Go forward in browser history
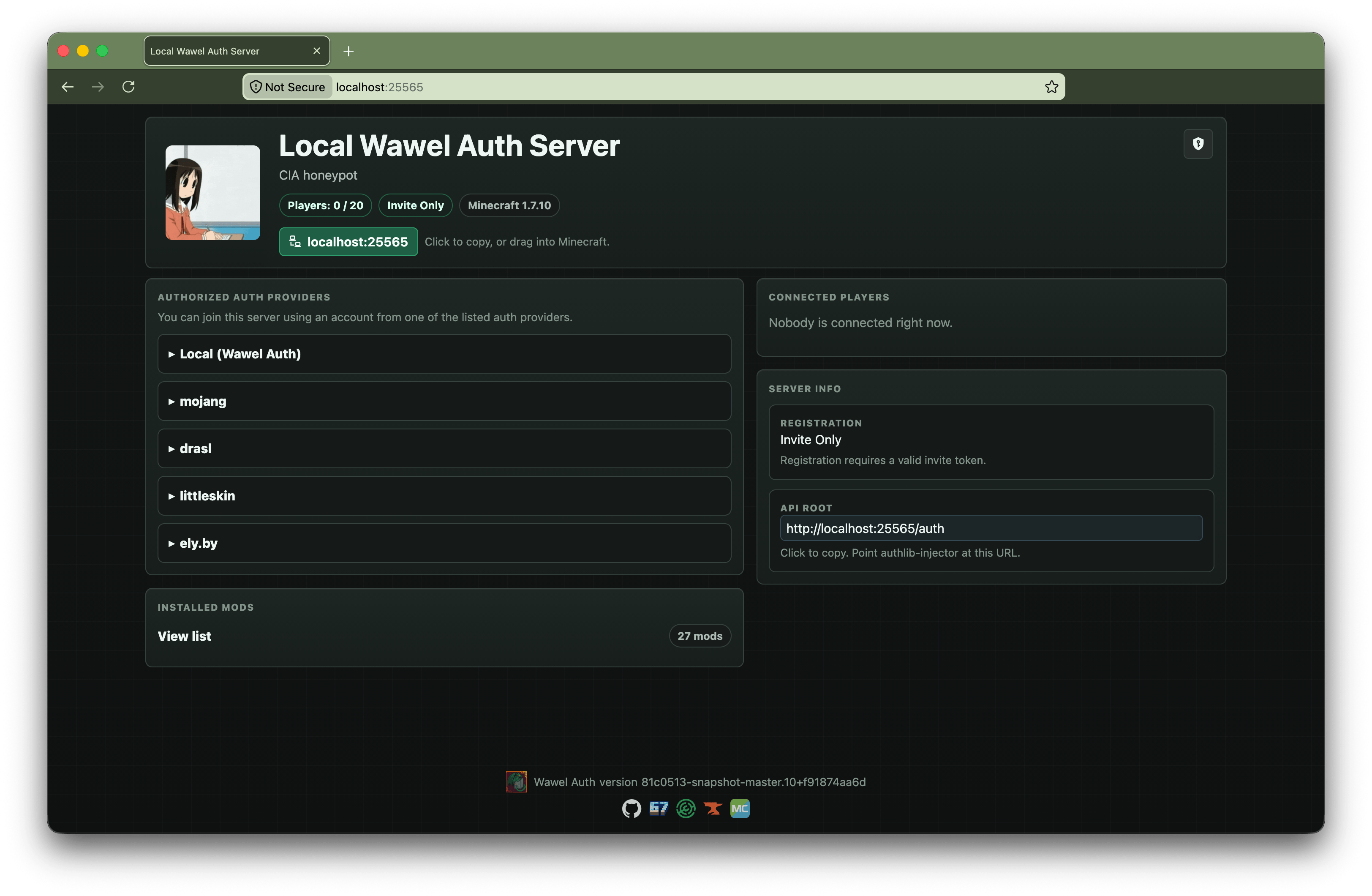Screen dimensions: 1372x896 click(98, 87)
